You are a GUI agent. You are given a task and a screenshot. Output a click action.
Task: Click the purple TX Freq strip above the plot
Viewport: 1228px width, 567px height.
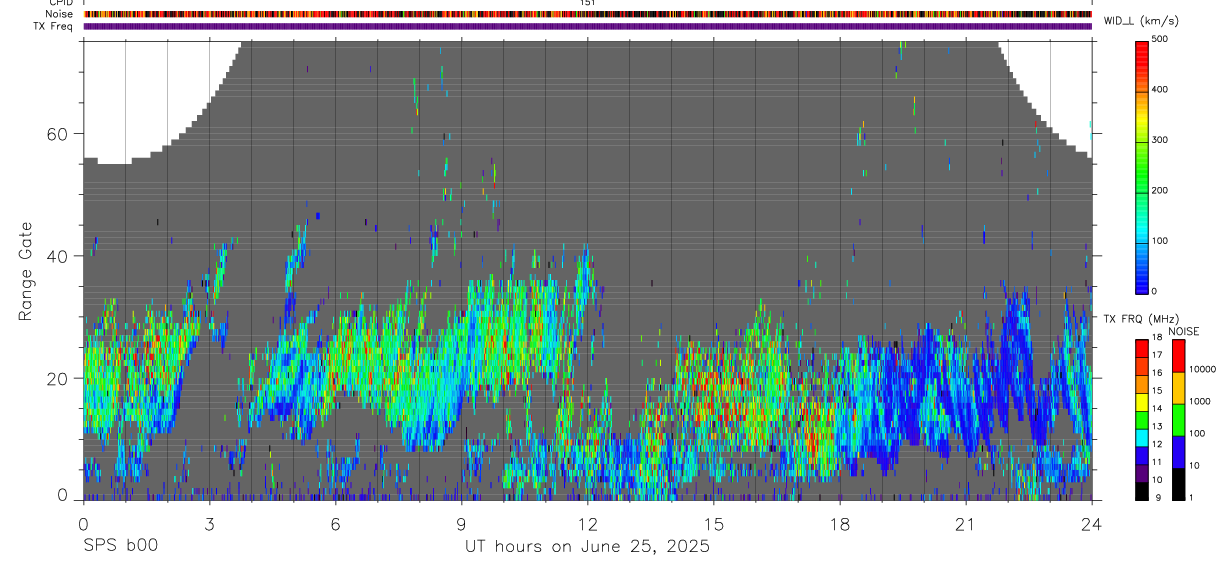588,26
